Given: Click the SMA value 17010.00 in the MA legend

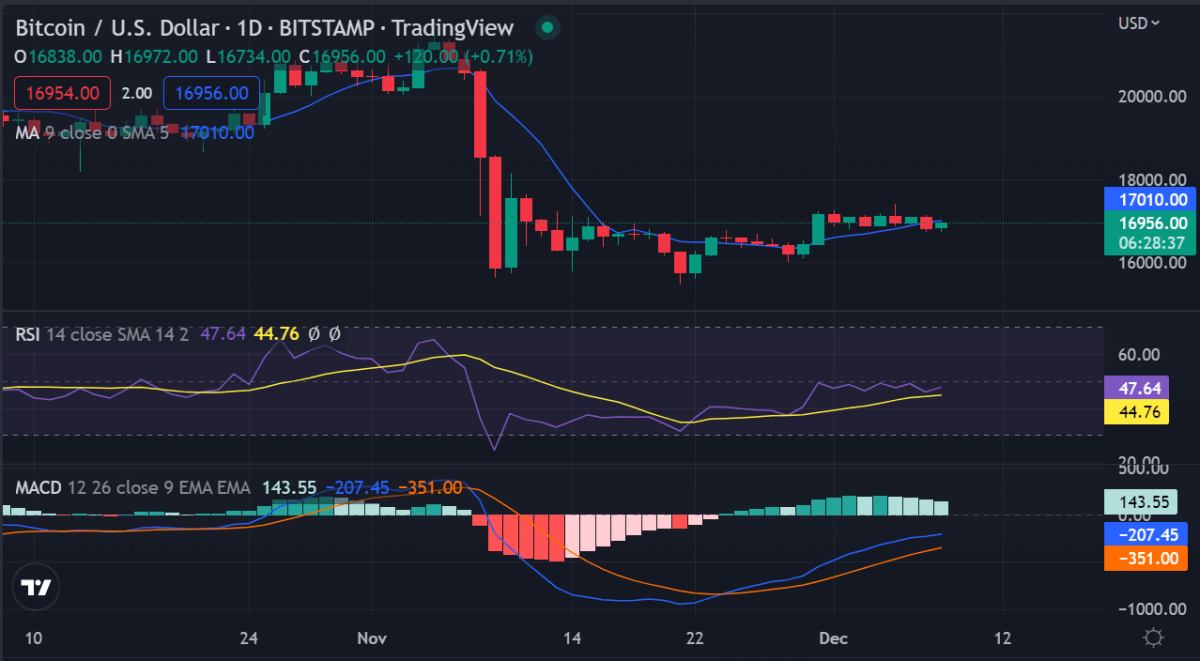Looking at the screenshot, I should pyautogui.click(x=216, y=132).
